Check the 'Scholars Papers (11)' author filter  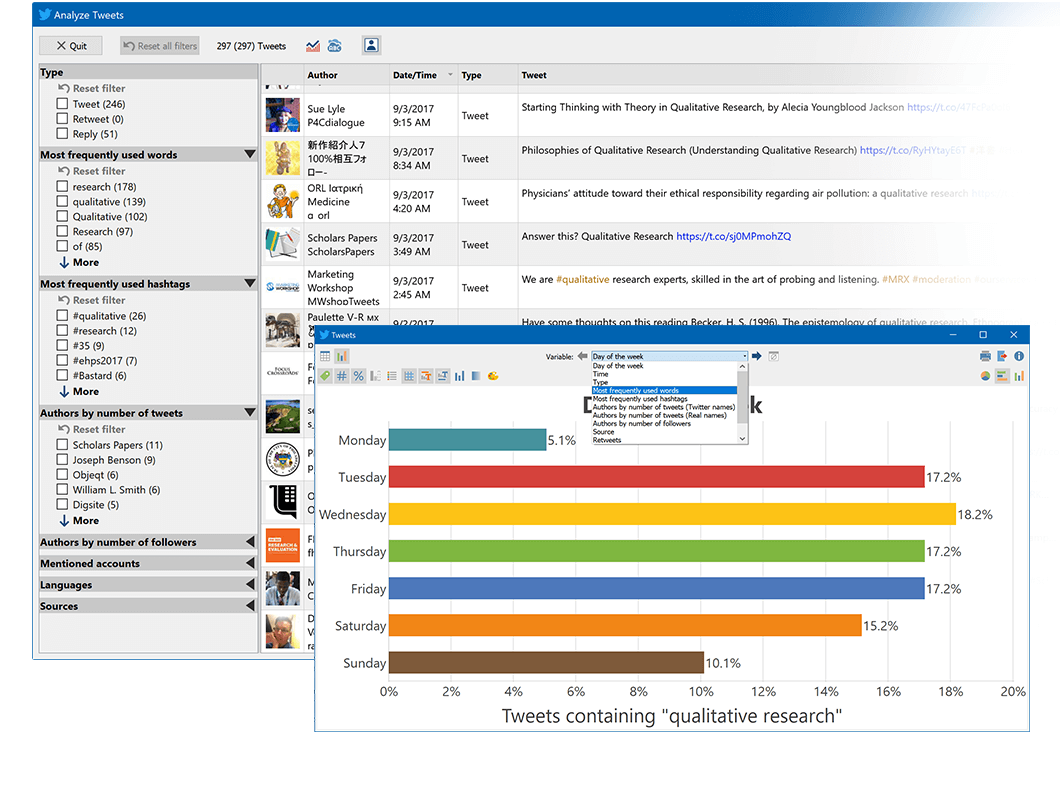coord(62,444)
